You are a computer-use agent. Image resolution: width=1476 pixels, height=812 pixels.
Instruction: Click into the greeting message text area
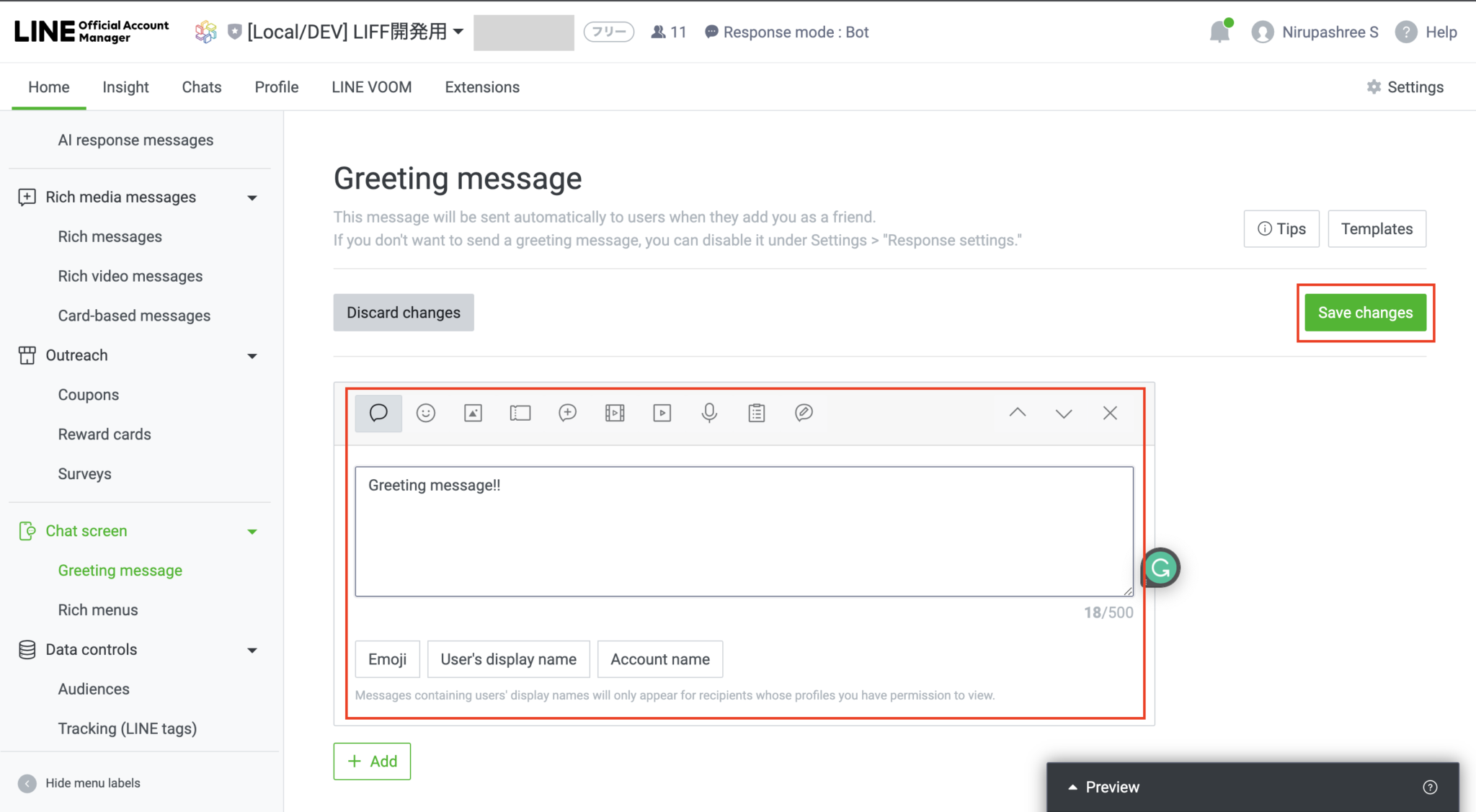(x=744, y=532)
